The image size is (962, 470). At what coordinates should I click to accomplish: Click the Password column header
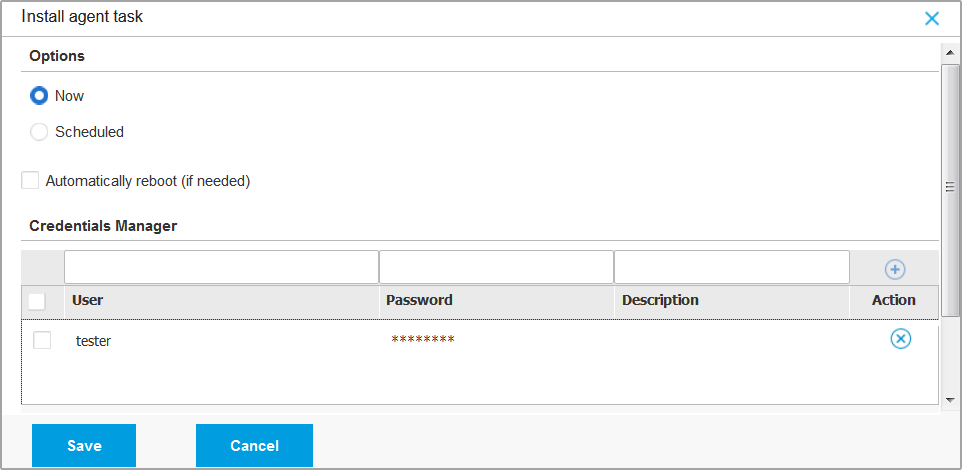click(419, 300)
